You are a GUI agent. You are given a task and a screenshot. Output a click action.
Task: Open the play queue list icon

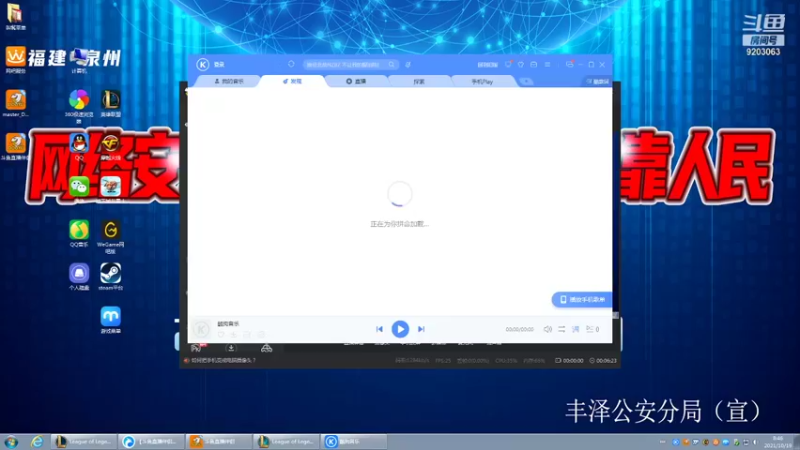click(x=592, y=329)
